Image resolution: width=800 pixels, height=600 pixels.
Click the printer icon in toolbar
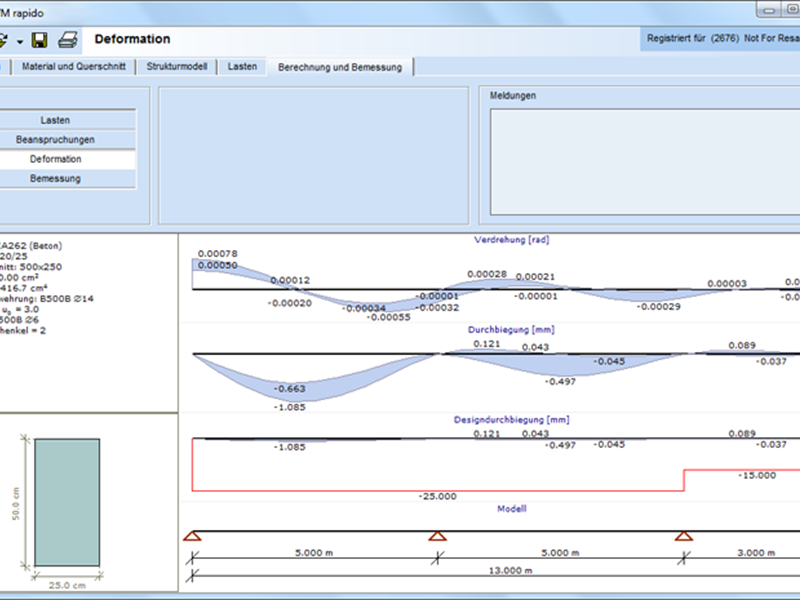[x=67, y=40]
